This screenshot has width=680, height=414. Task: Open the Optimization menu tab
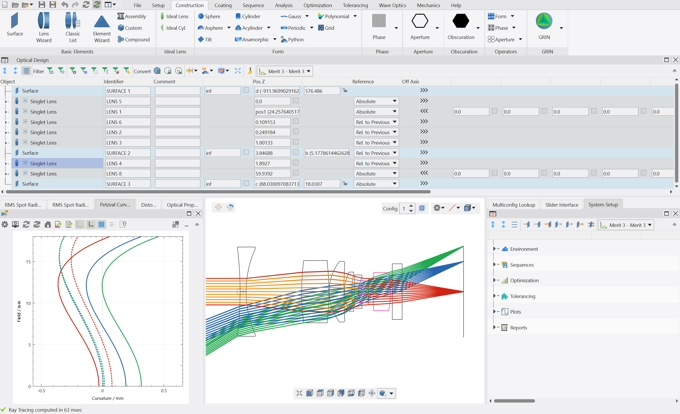(317, 5)
